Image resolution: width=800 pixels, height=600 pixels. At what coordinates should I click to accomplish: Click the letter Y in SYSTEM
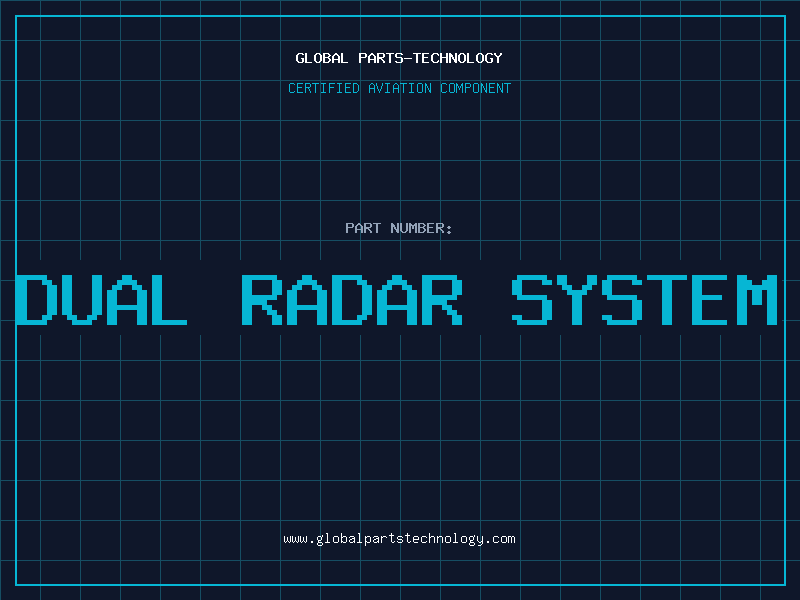[x=578, y=299]
